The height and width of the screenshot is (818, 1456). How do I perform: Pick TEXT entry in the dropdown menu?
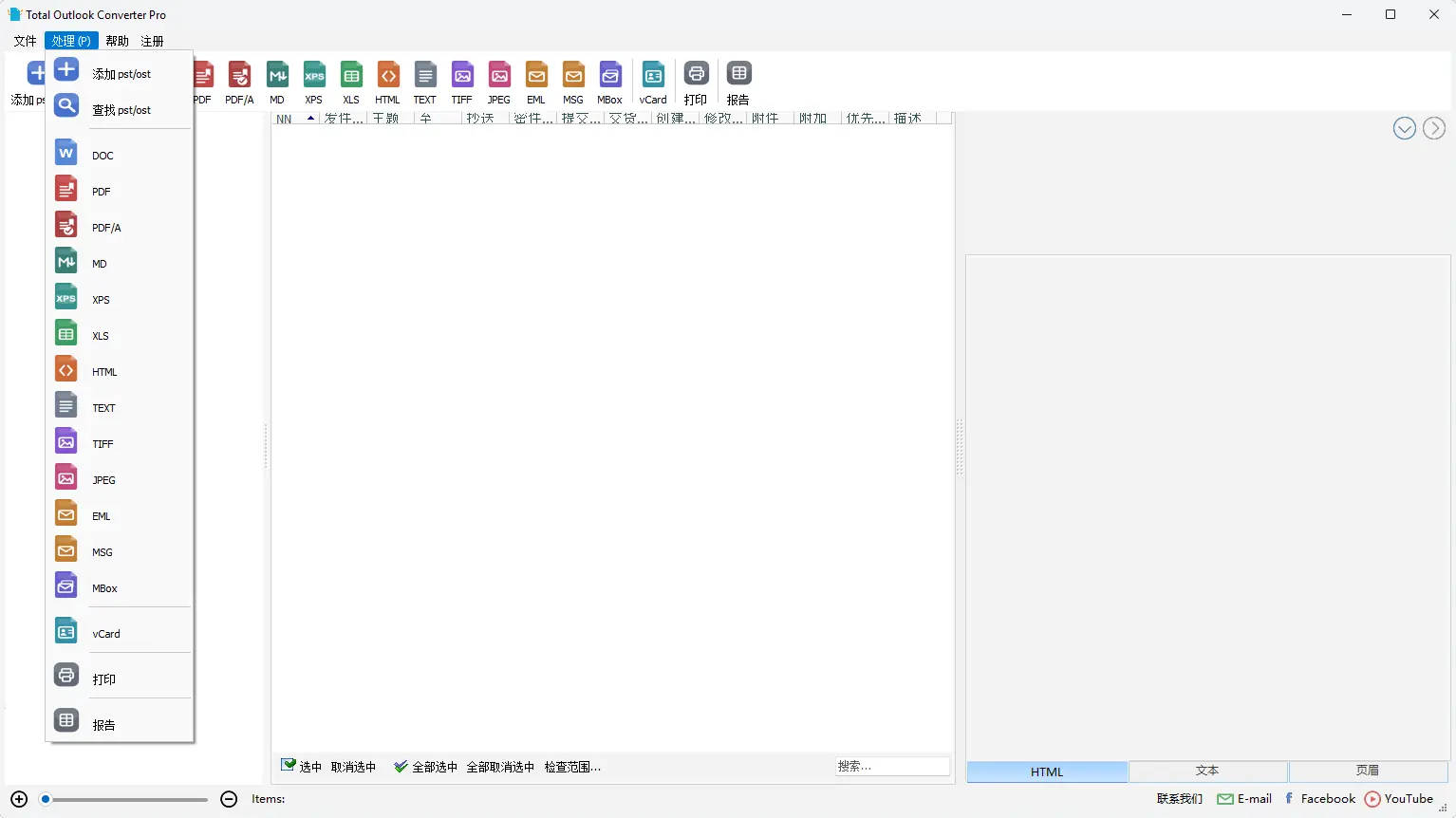tap(120, 408)
